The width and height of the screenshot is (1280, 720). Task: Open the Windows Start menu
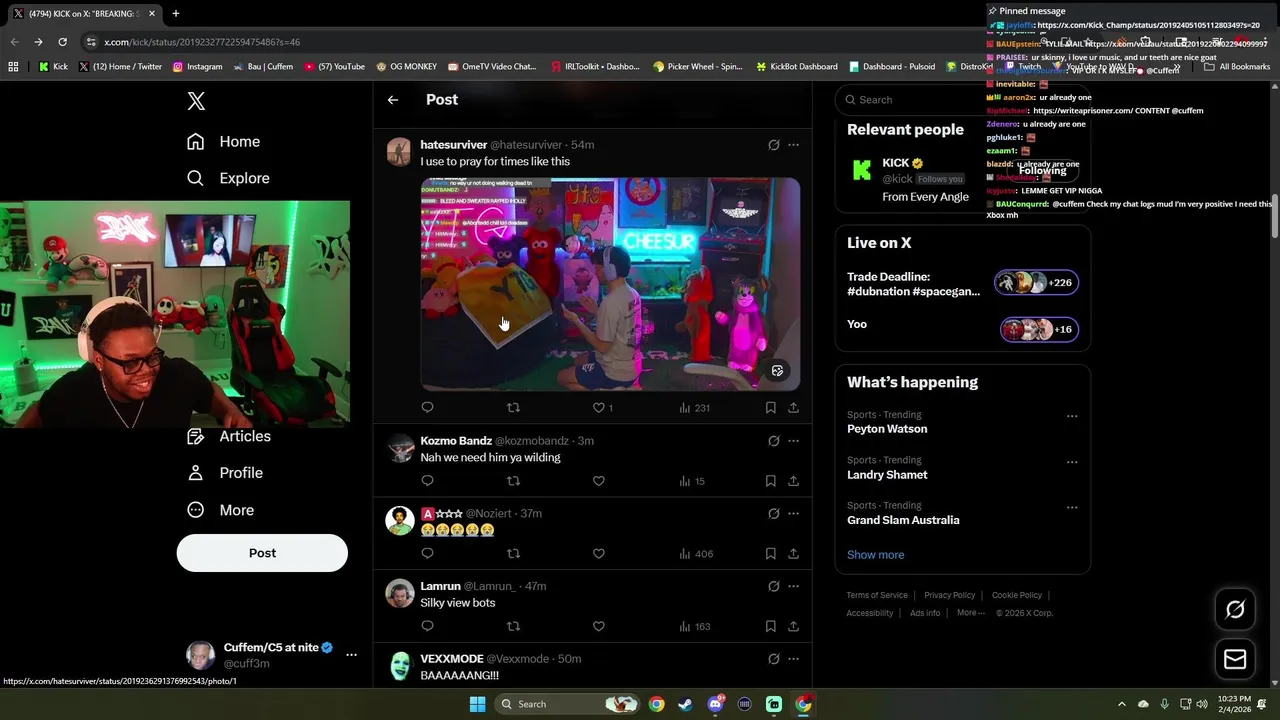pos(477,704)
